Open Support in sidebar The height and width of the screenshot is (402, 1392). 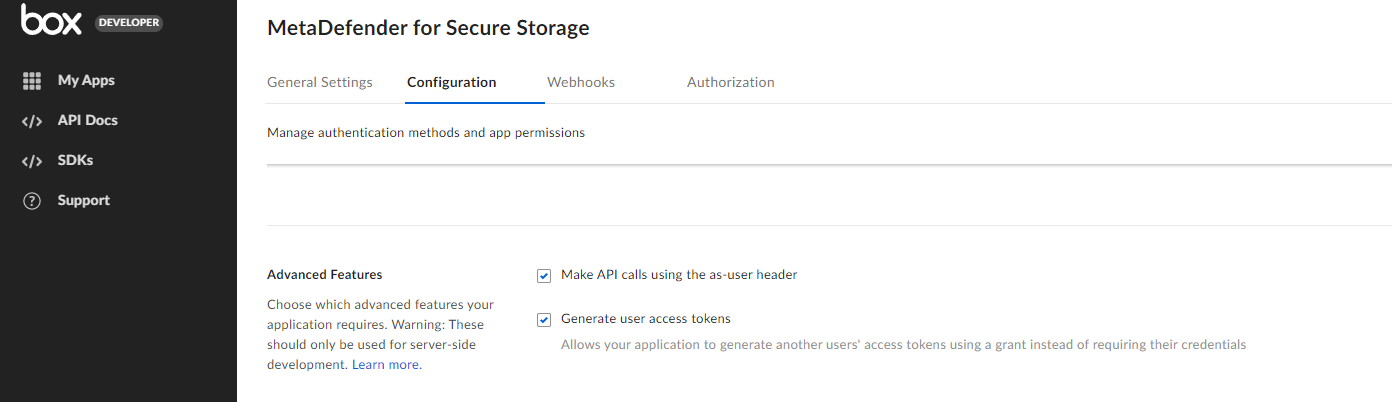pos(84,201)
